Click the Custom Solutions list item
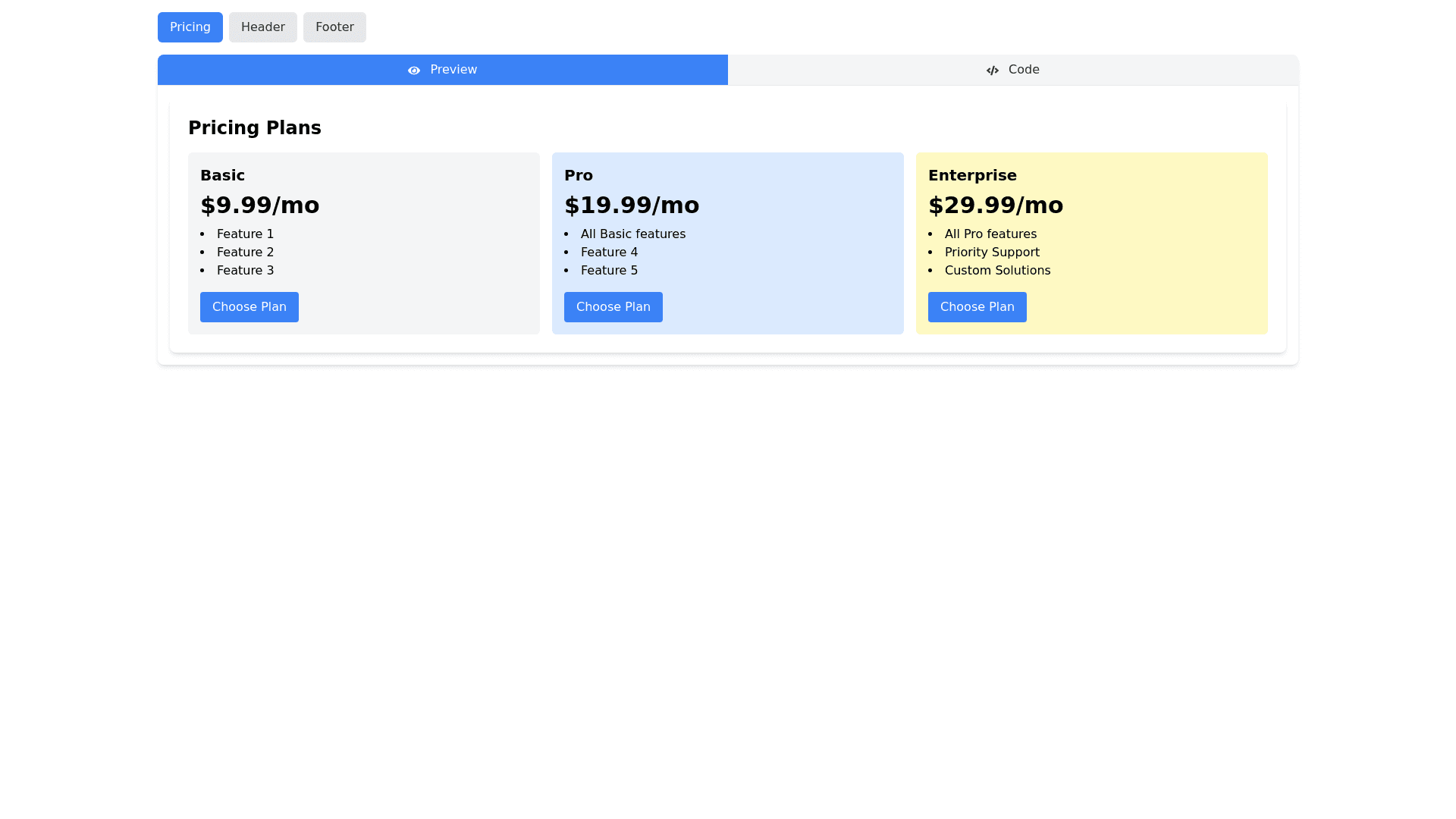This screenshot has width=1456, height=819. click(996, 271)
